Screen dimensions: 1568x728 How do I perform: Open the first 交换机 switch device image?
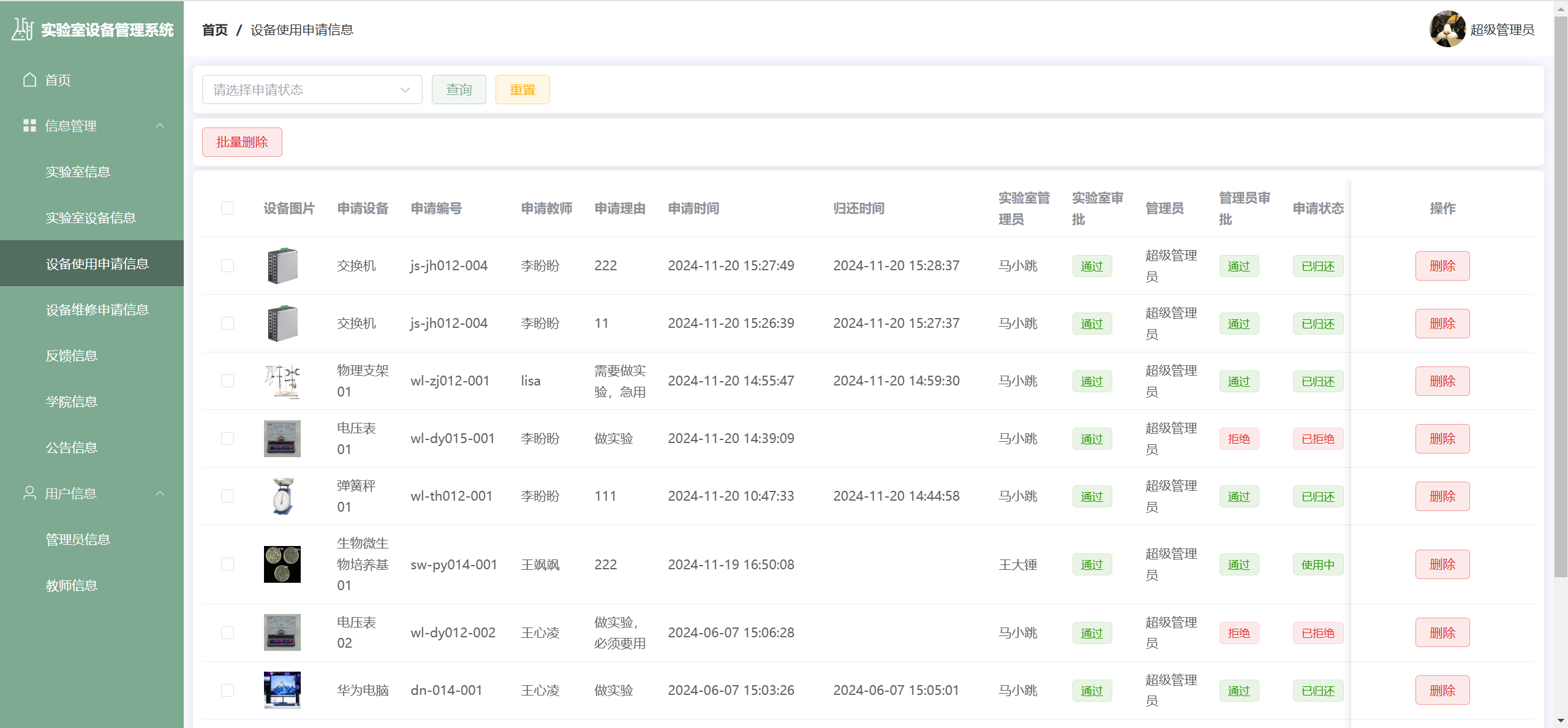(x=282, y=265)
